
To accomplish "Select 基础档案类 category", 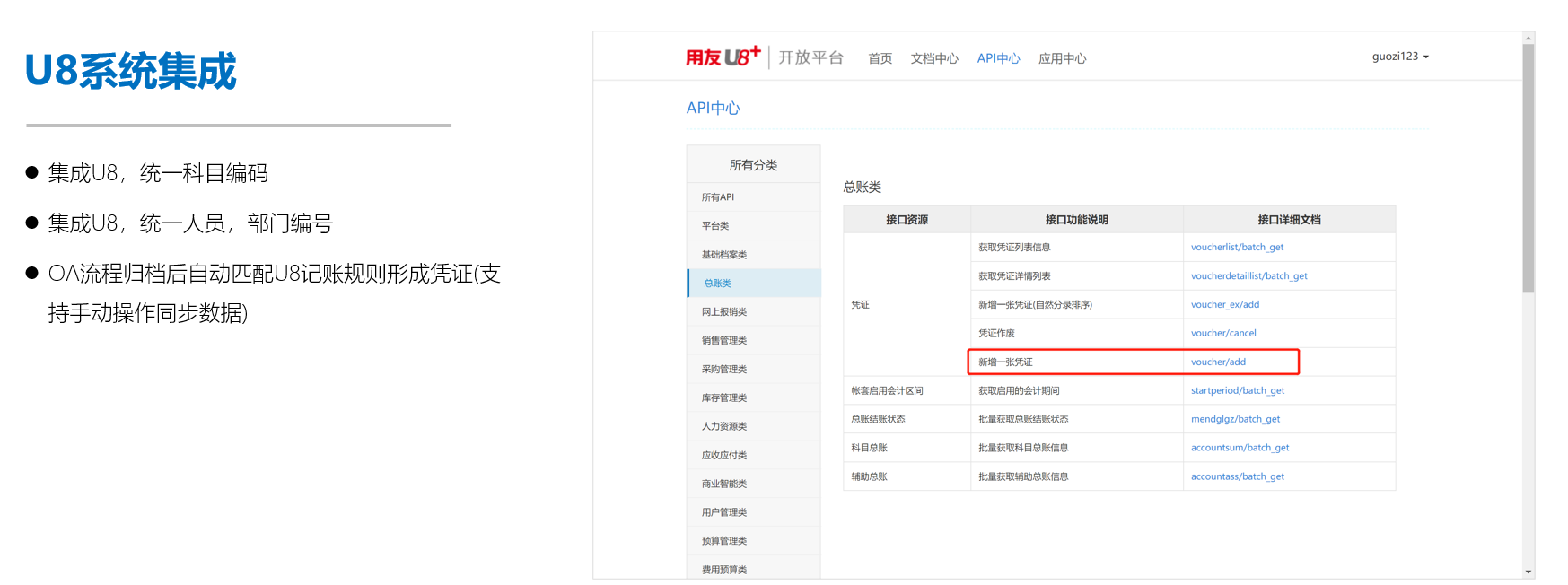I will pyautogui.click(x=754, y=255).
